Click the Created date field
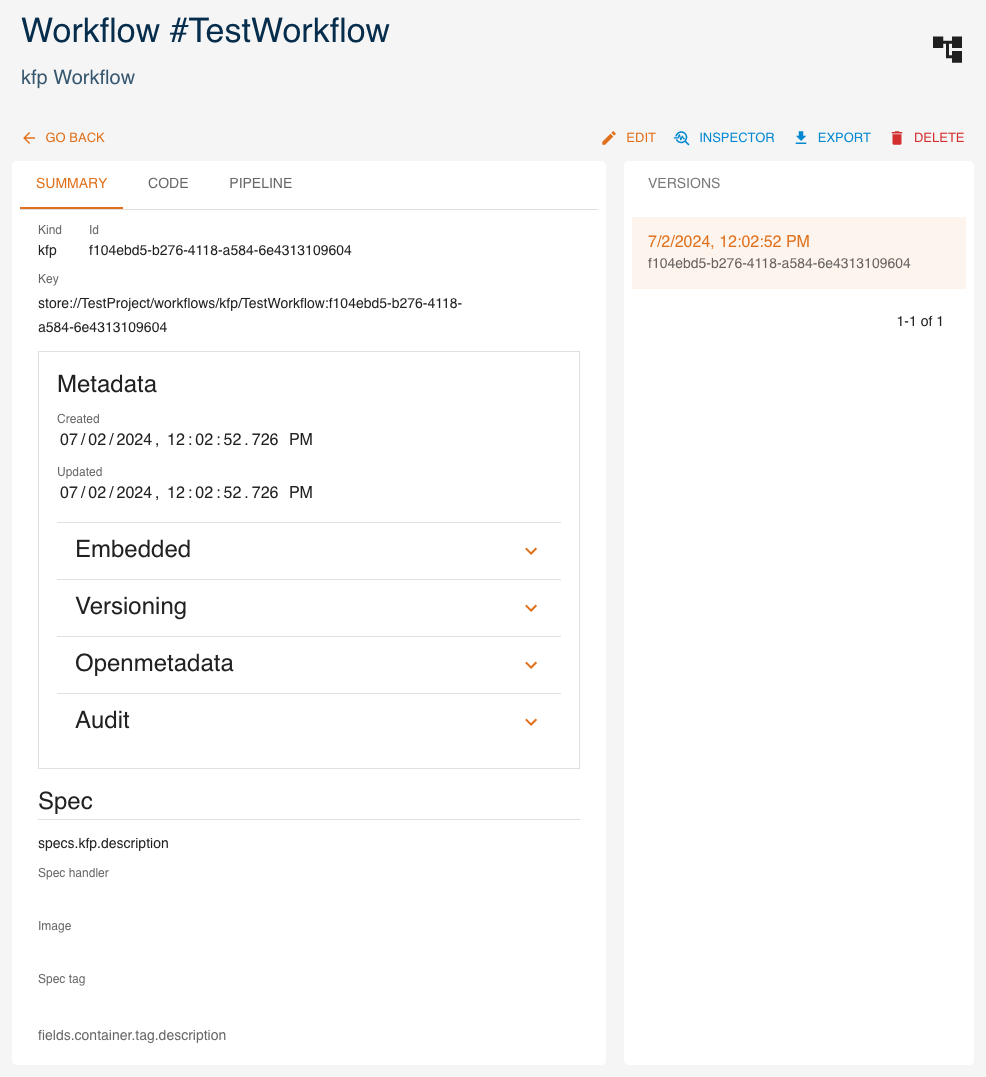The image size is (986, 1077). (x=186, y=440)
